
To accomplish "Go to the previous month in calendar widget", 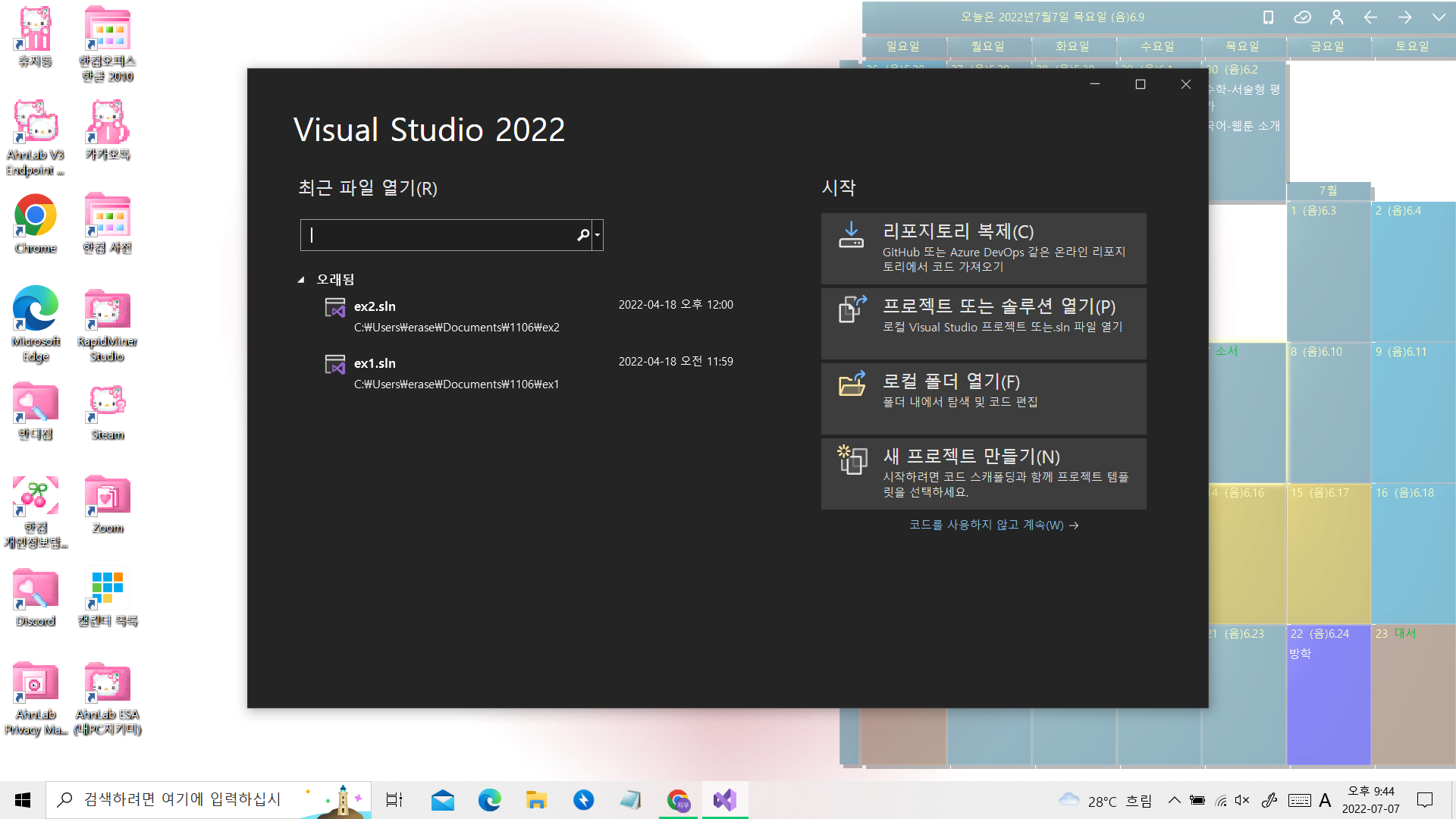I will coord(1370,17).
